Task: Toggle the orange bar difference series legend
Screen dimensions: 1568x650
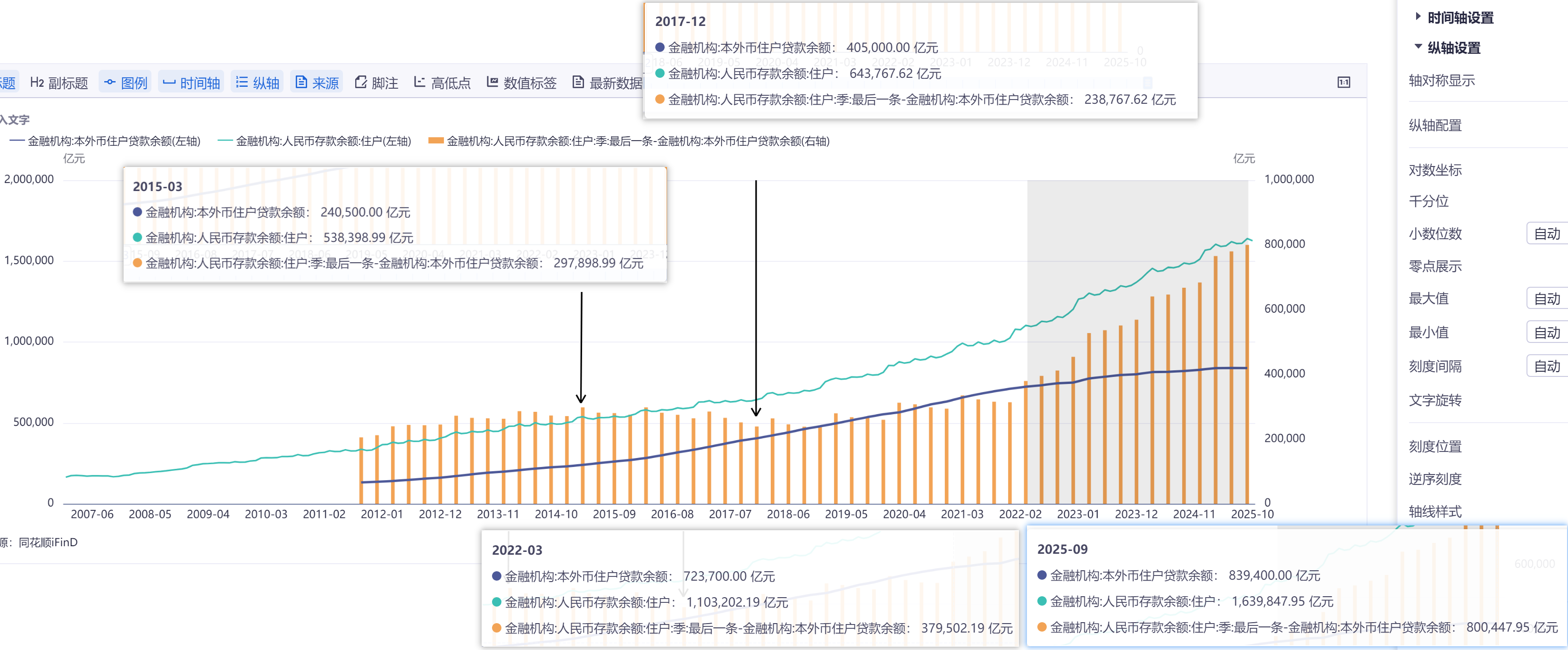Action: (x=637, y=141)
